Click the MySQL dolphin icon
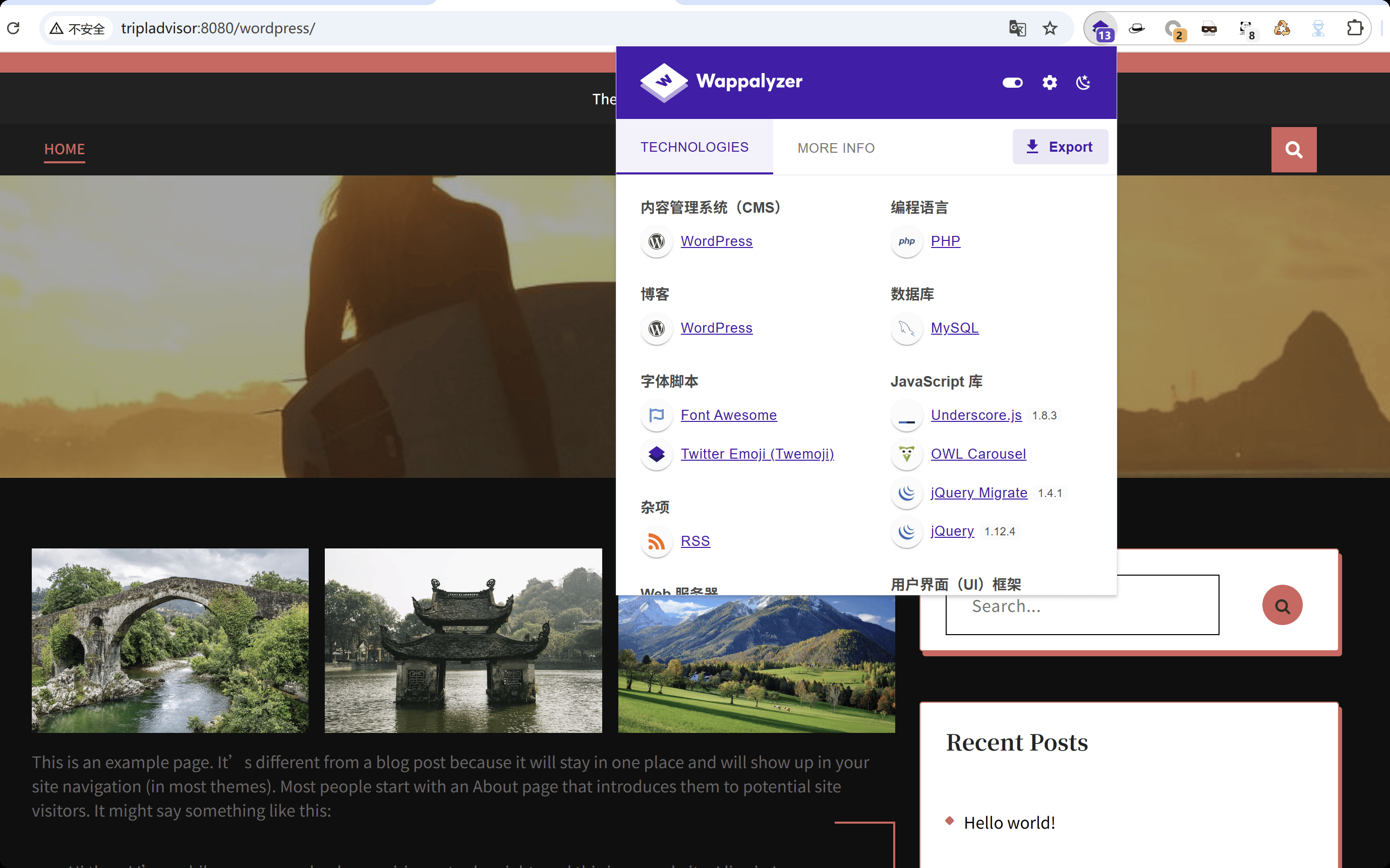Image resolution: width=1390 pixels, height=868 pixels. pyautogui.click(x=906, y=328)
